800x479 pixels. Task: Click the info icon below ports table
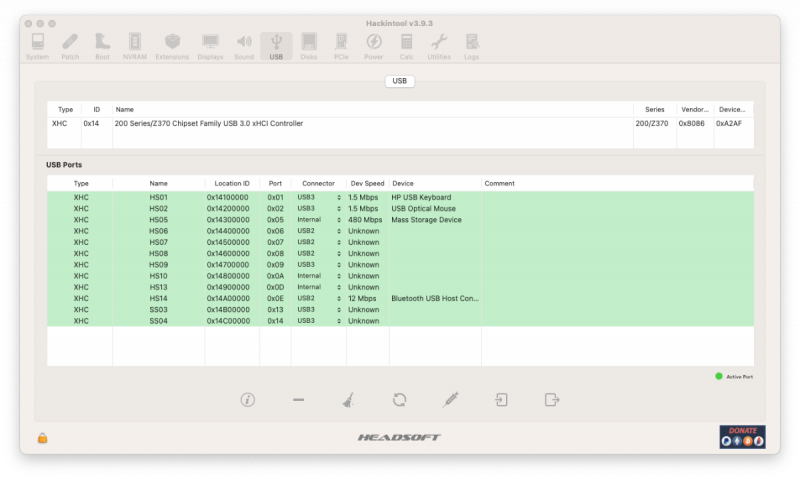[247, 400]
